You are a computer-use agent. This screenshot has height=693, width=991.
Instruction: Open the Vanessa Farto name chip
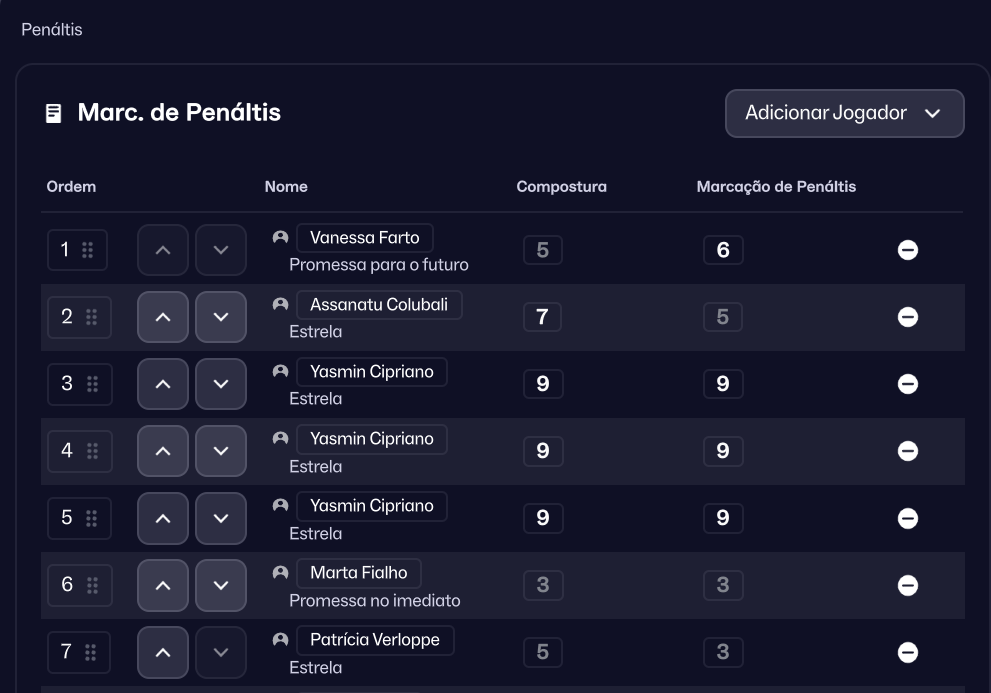pyautogui.click(x=365, y=238)
